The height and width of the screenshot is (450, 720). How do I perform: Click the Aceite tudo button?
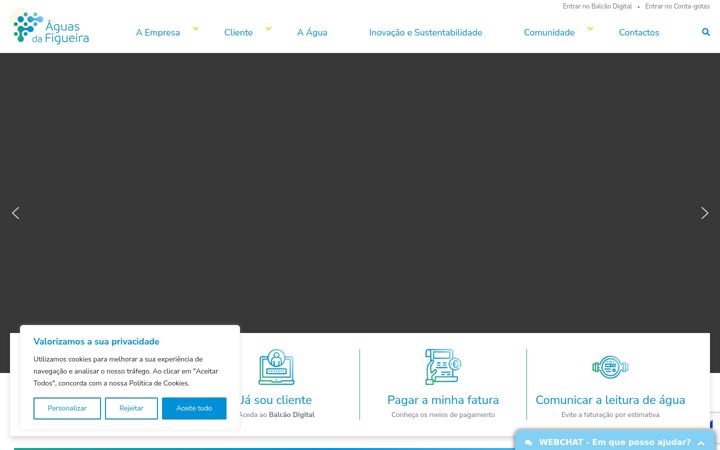194,408
